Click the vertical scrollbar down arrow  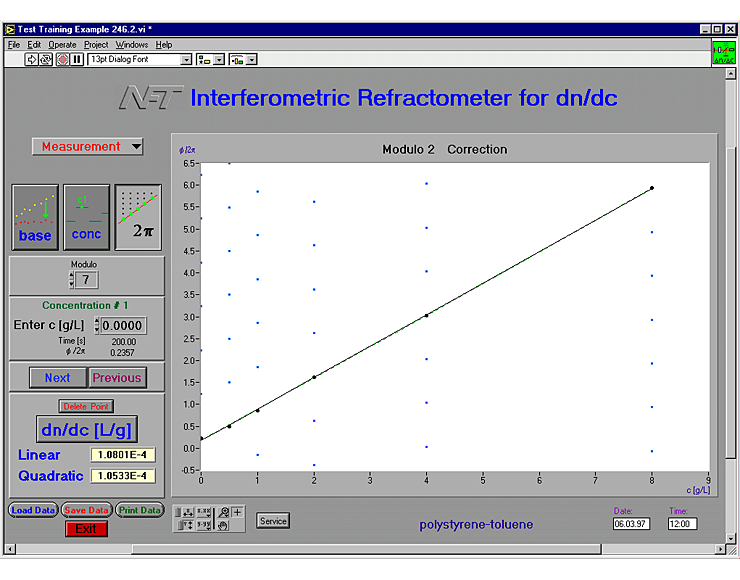[731, 538]
